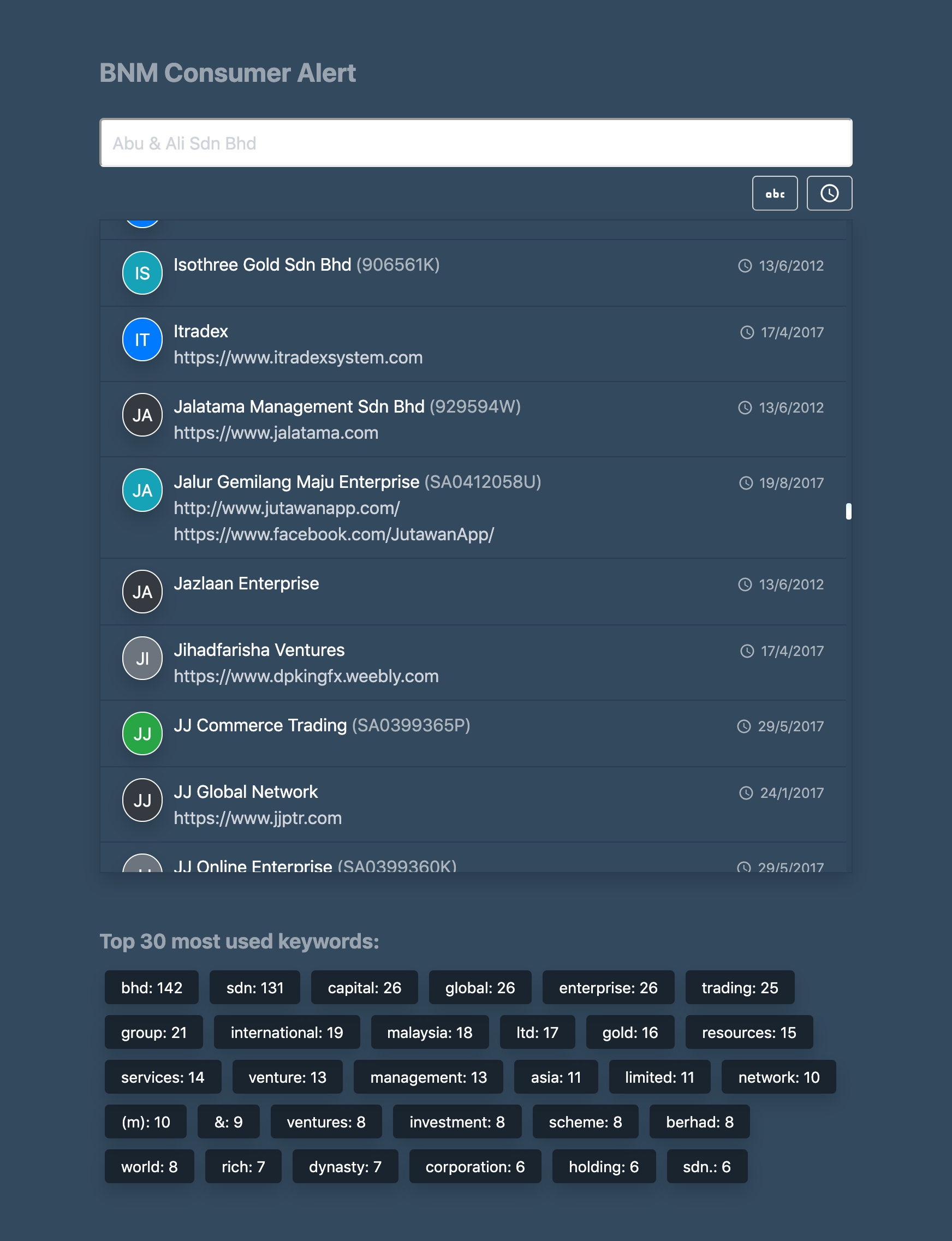Screen dimensions: 952x1241
Task: Click keyword tag asia: 11
Action: coord(556,1077)
